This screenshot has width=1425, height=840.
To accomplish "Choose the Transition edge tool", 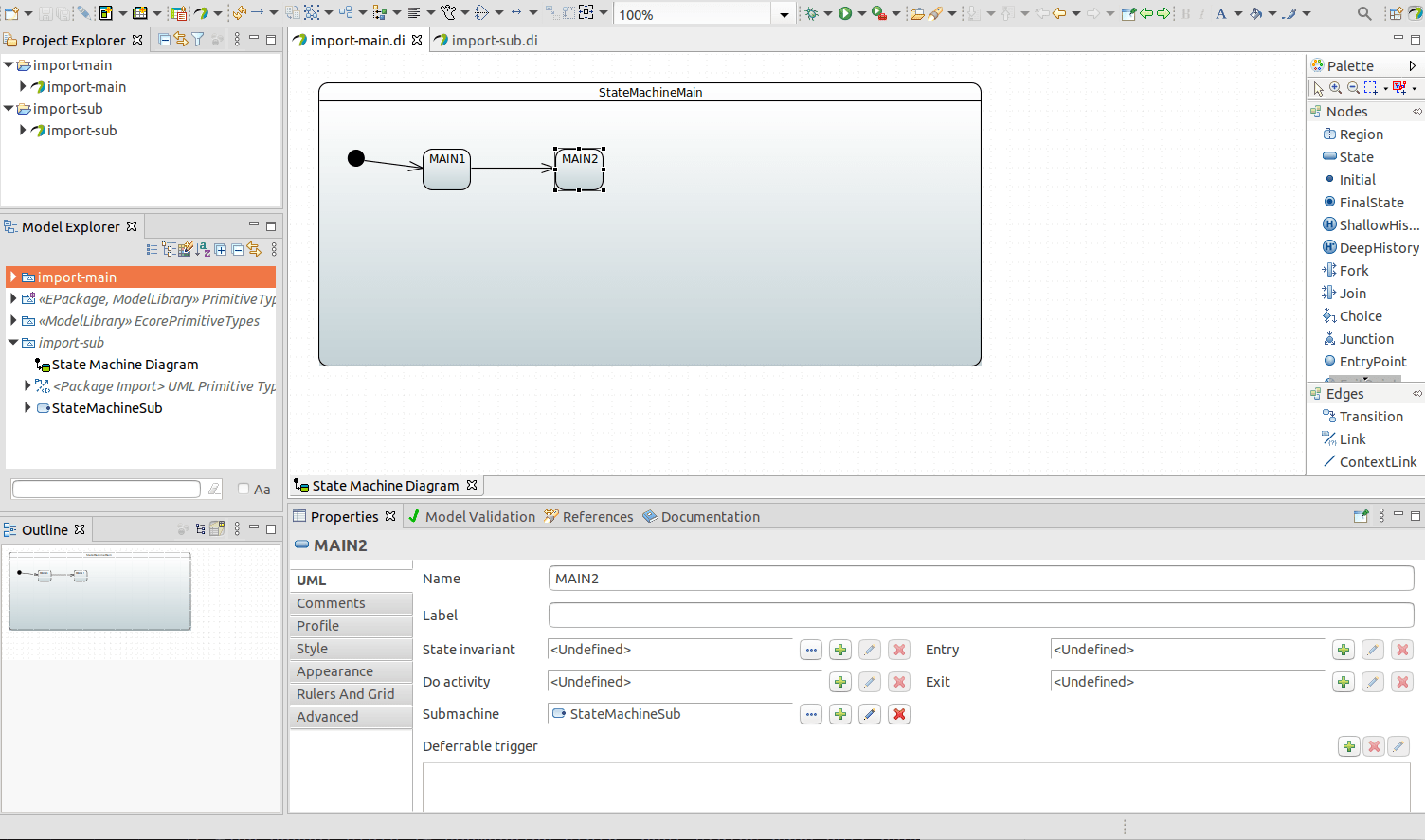I will pyautogui.click(x=1371, y=417).
